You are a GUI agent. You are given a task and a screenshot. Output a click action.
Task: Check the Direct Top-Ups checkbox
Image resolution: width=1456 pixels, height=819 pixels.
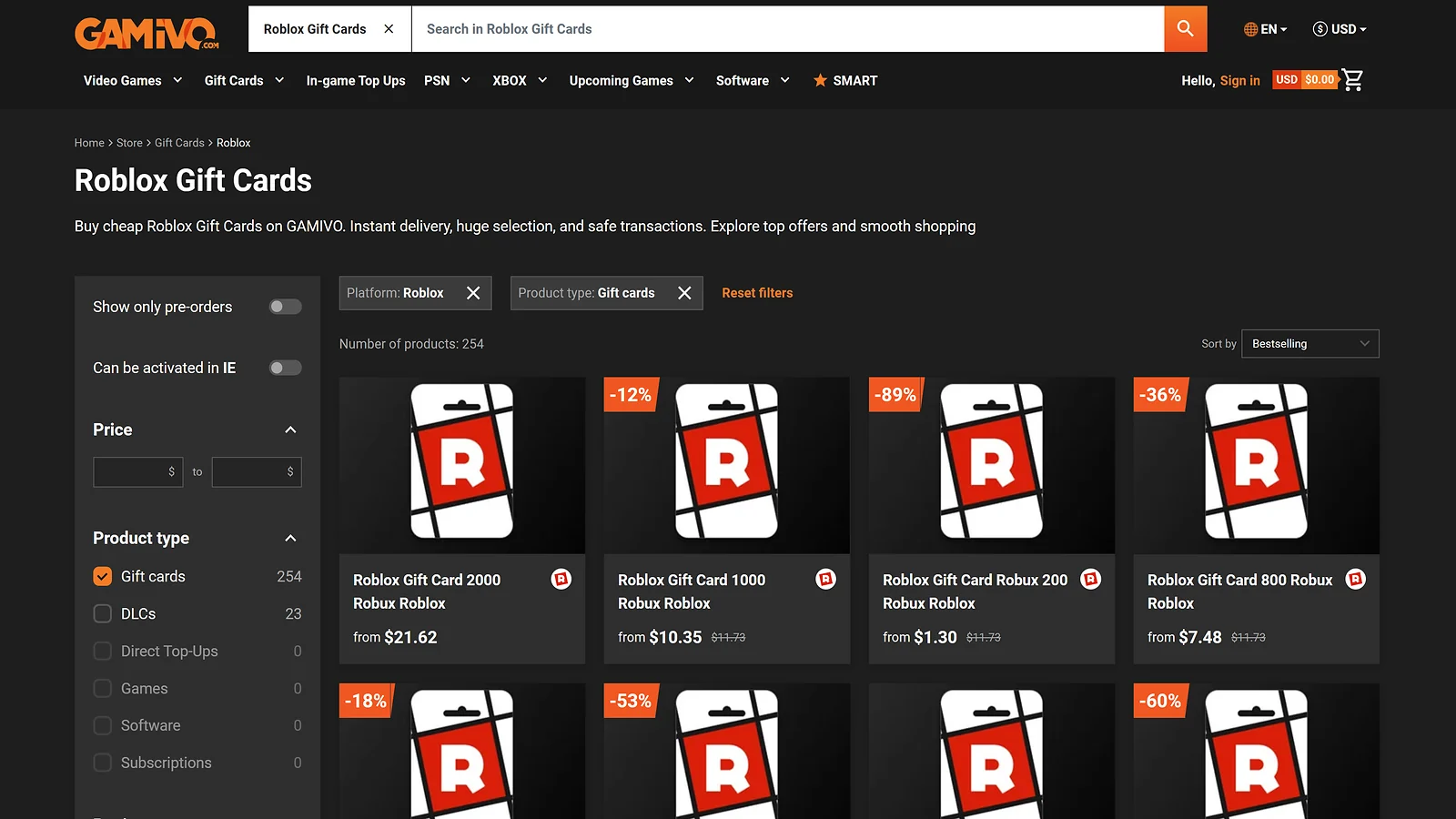click(x=103, y=652)
